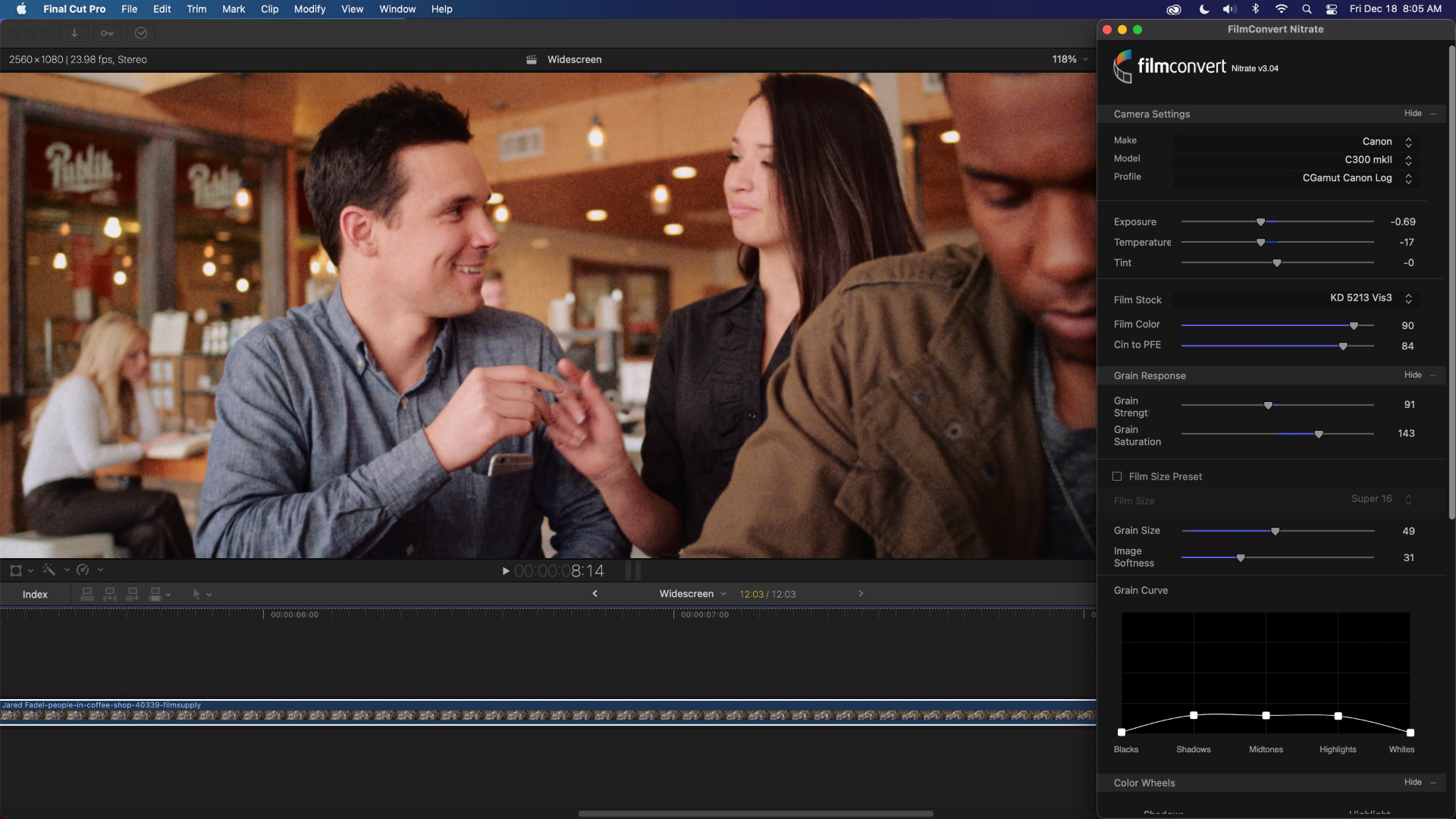Click the Exposure slider handle
The image size is (1456, 819).
point(1260,222)
